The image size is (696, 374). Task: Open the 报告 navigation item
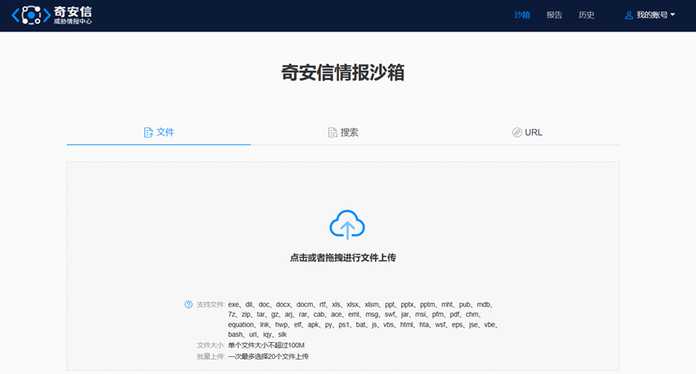[x=554, y=15]
